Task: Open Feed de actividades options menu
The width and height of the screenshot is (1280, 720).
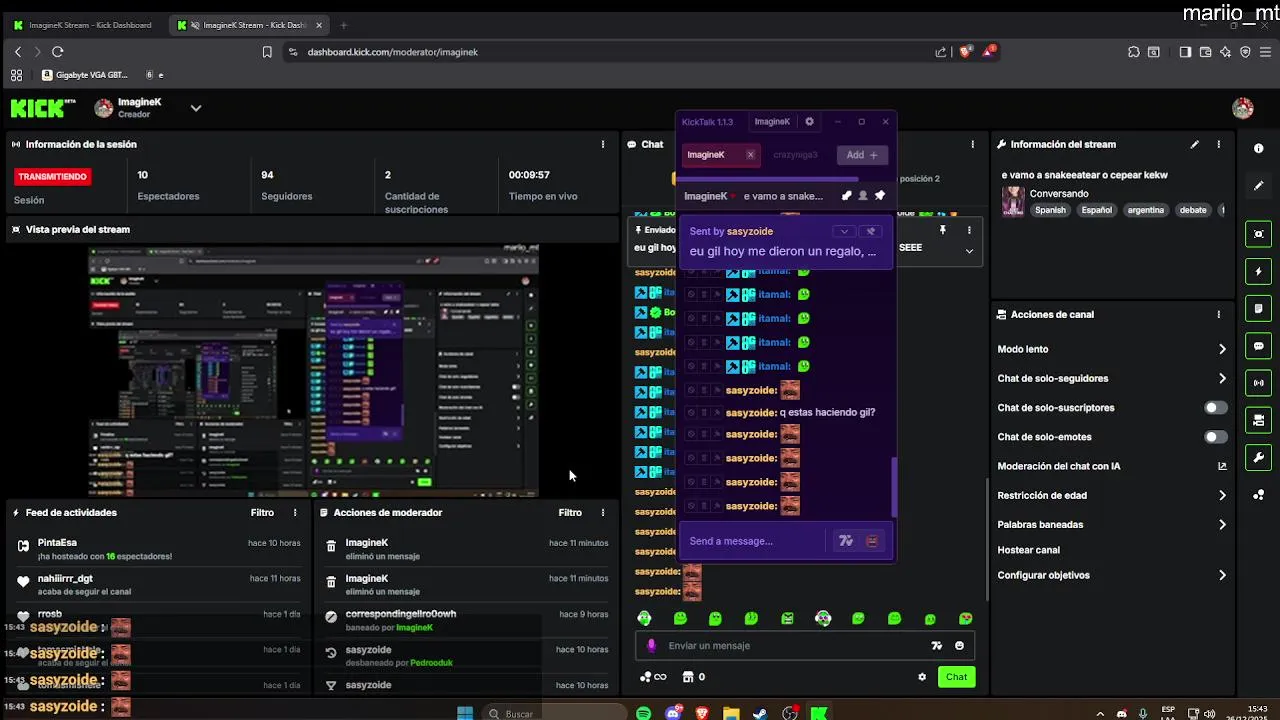Action: pyautogui.click(x=294, y=513)
